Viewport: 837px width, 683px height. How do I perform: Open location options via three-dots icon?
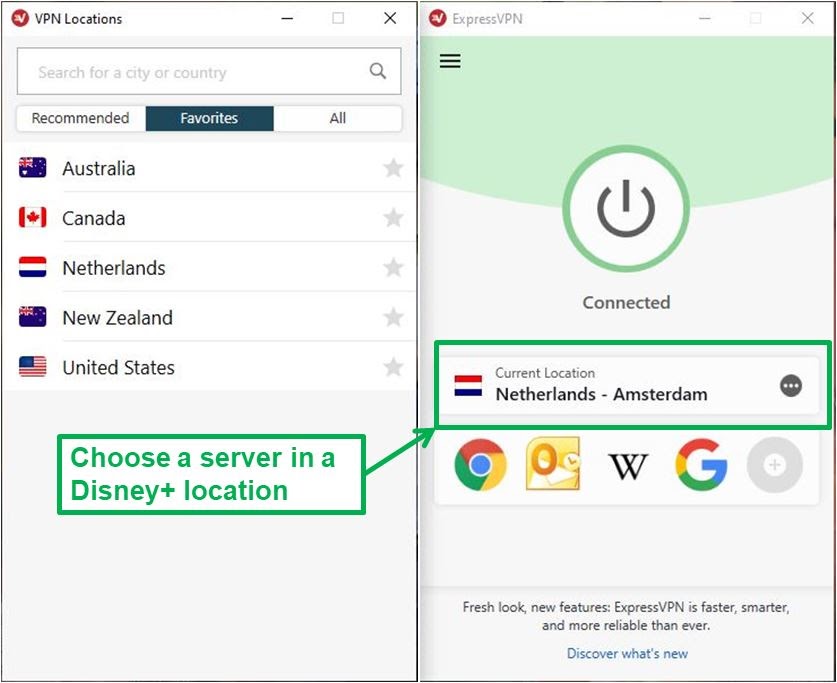(791, 385)
